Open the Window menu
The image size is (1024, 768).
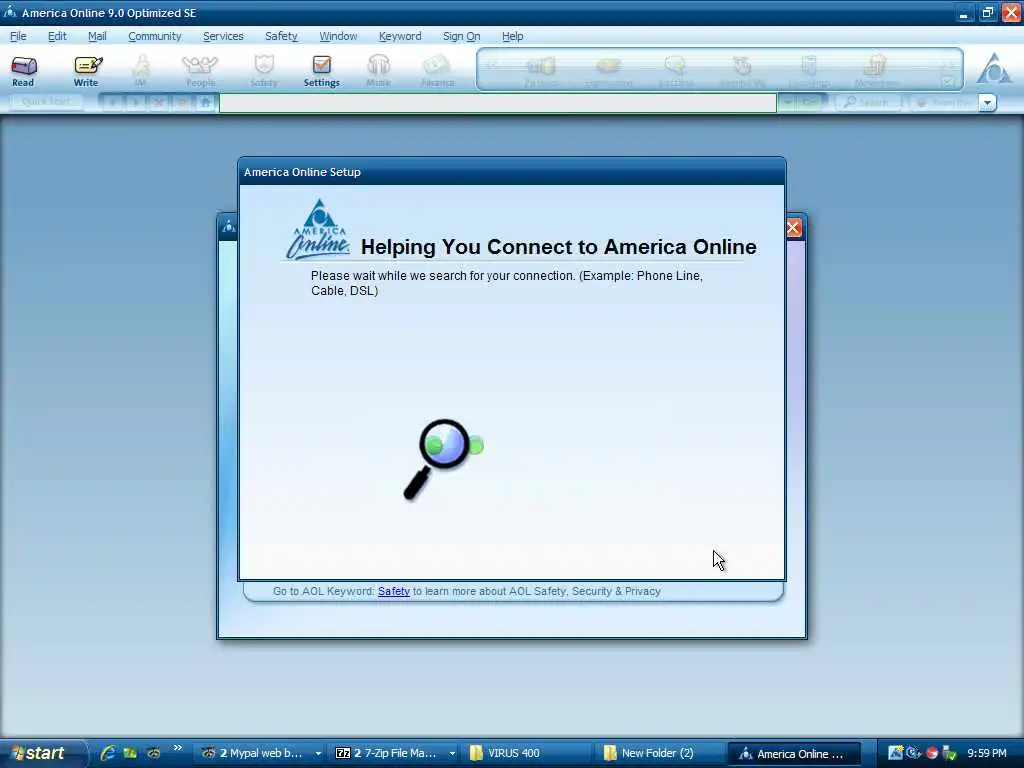pos(338,36)
